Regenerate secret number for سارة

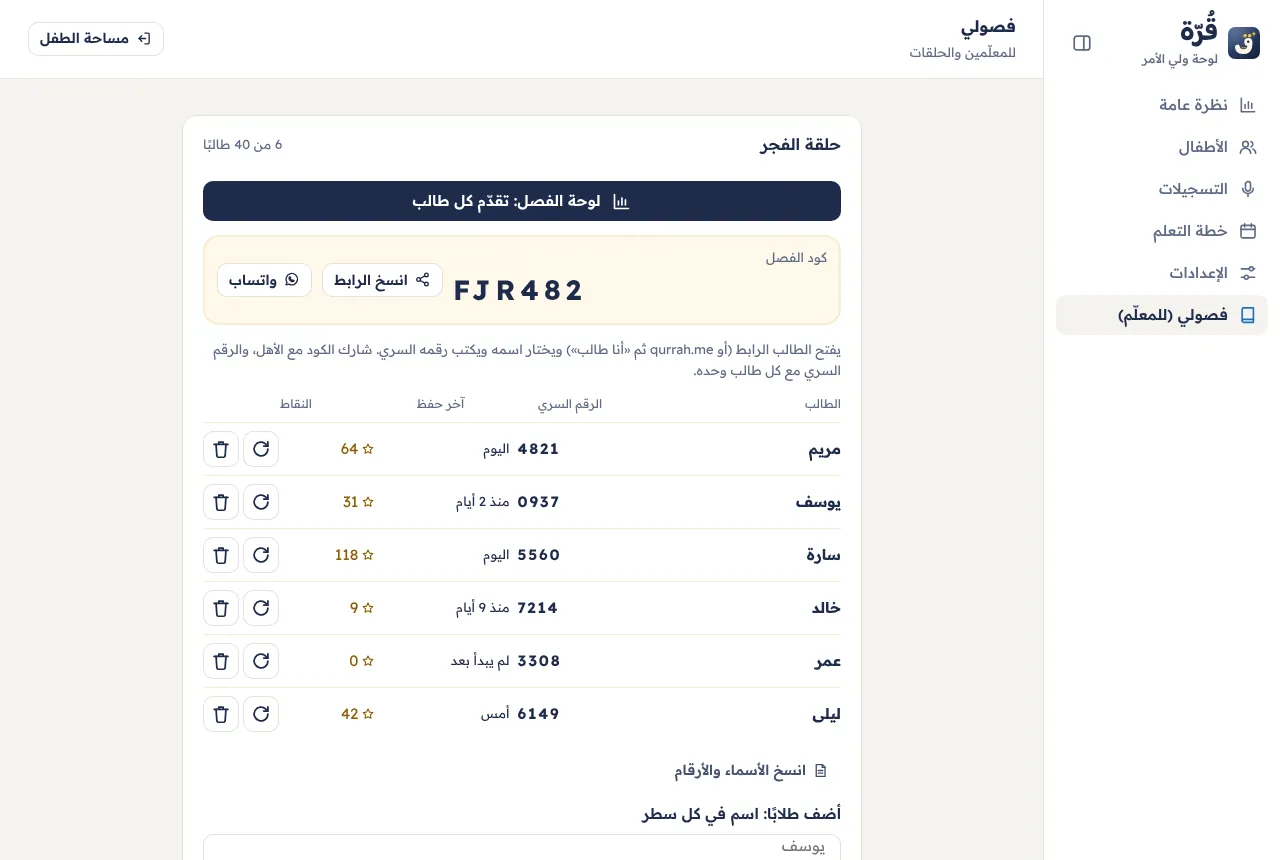(x=261, y=555)
